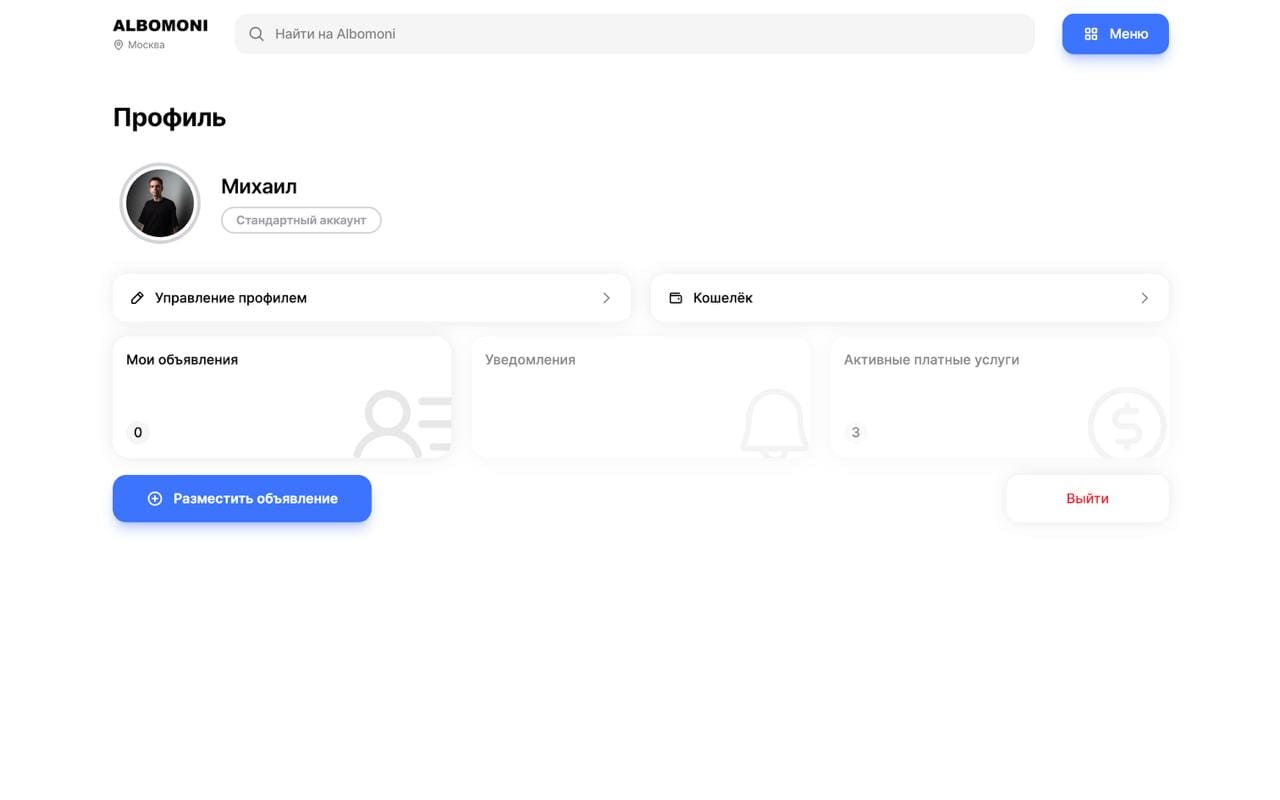Open the Мои объявления card
Image resolution: width=1280 pixels, height=800 pixels.
tap(281, 397)
